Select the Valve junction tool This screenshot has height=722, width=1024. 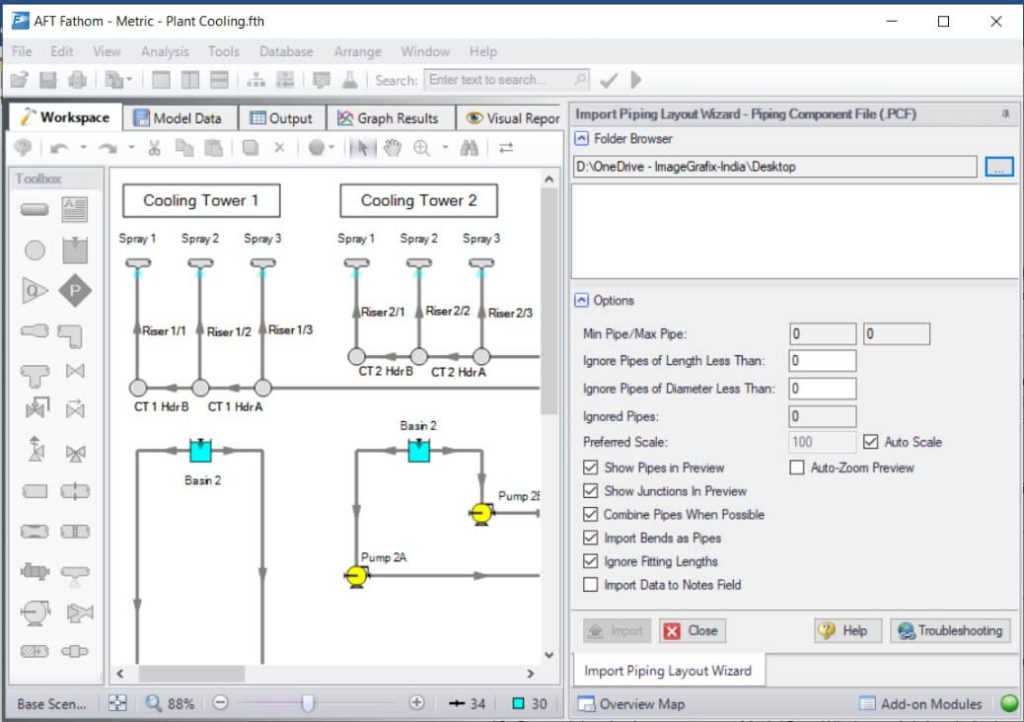click(75, 371)
